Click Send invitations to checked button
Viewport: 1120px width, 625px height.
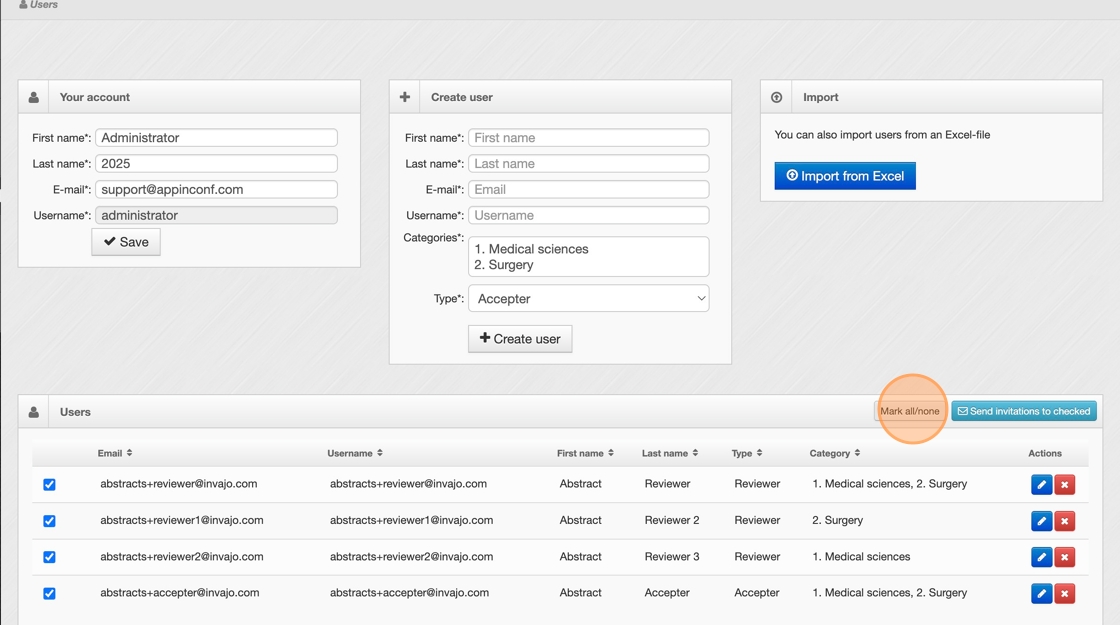pos(1023,411)
